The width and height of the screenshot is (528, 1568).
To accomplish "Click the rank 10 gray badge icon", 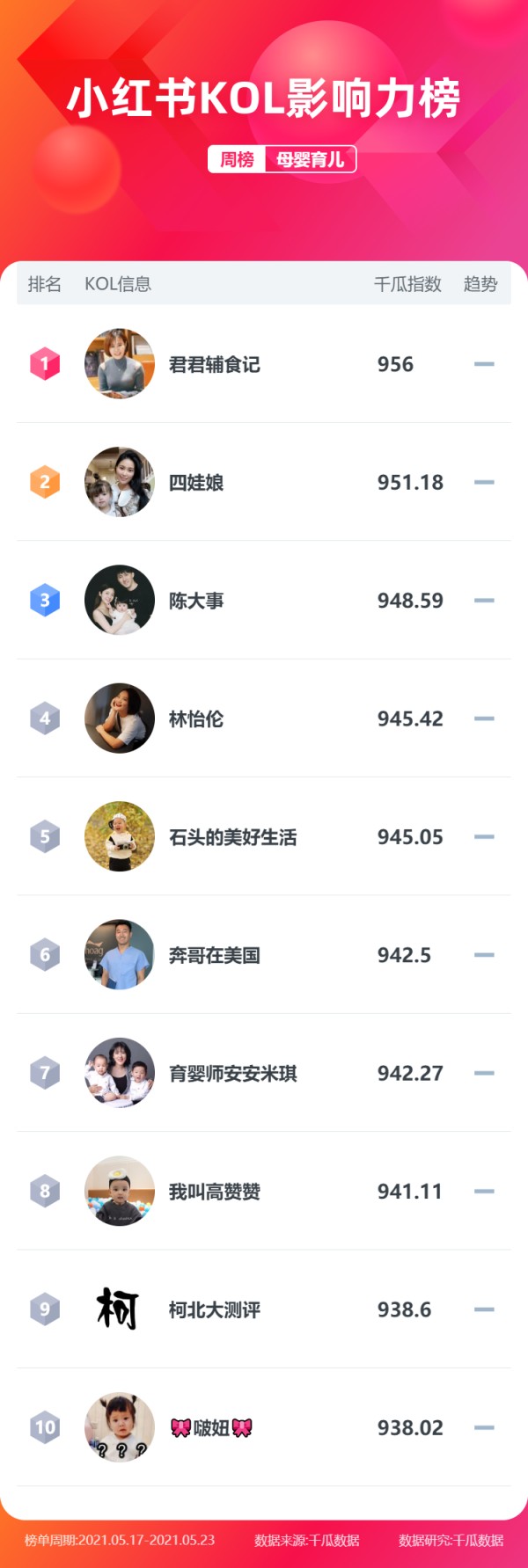I will tap(45, 1427).
